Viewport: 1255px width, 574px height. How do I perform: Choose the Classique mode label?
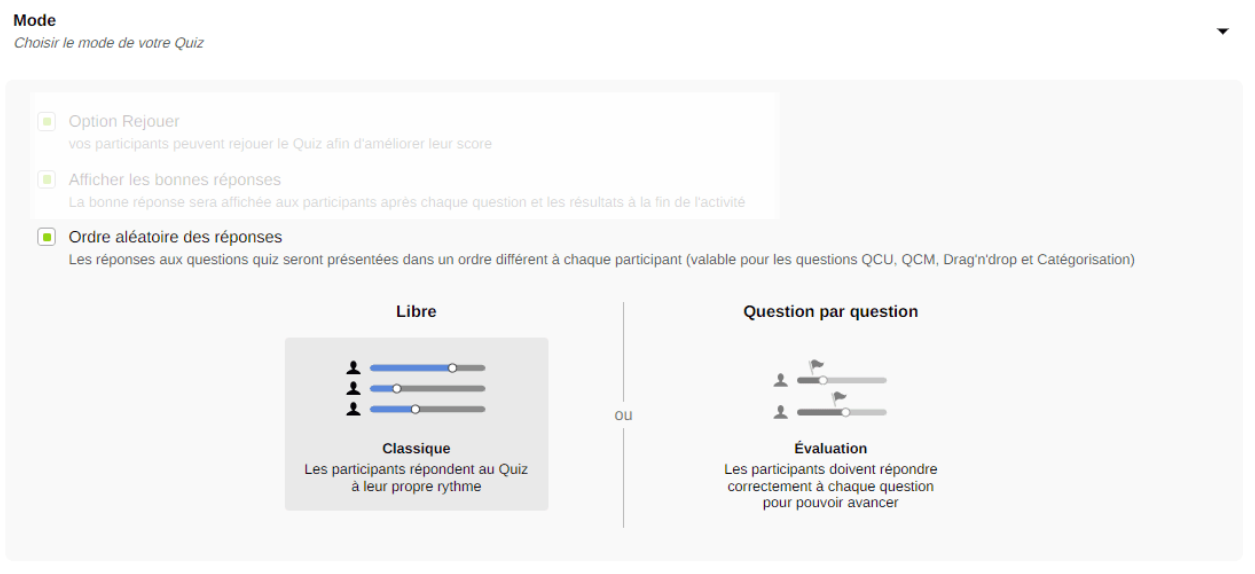click(x=416, y=448)
